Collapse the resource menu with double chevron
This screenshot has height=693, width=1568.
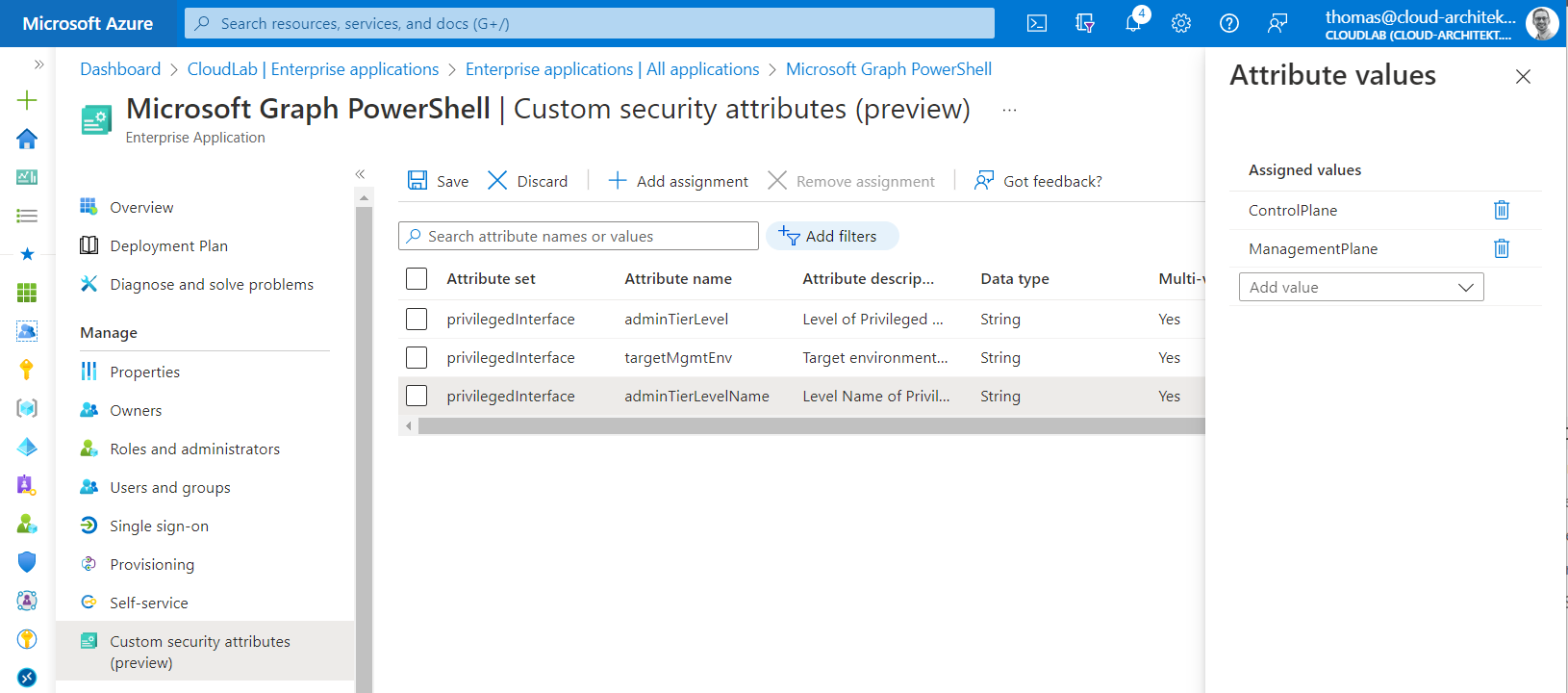pyautogui.click(x=360, y=174)
